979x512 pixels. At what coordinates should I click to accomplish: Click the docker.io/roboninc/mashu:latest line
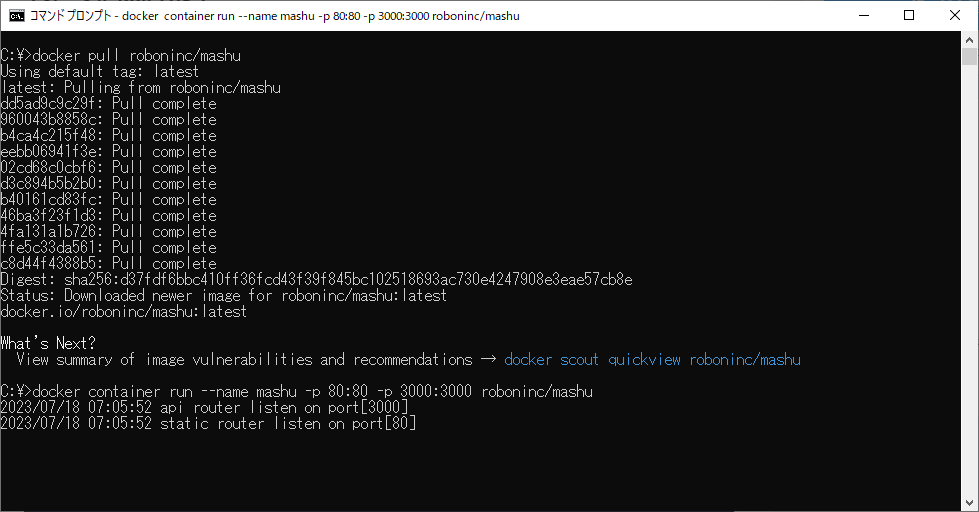click(123, 311)
